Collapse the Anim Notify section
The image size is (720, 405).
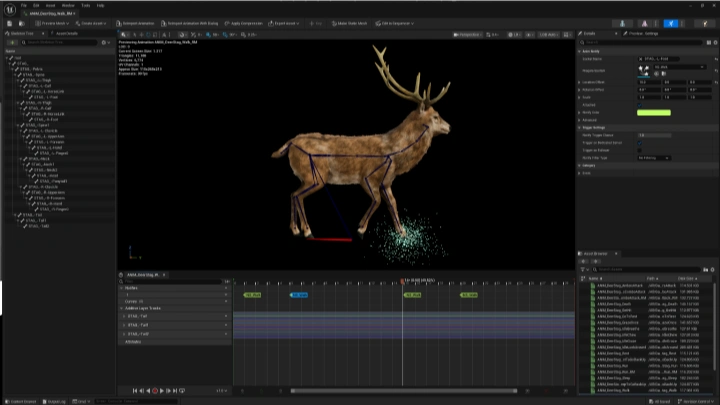point(579,51)
